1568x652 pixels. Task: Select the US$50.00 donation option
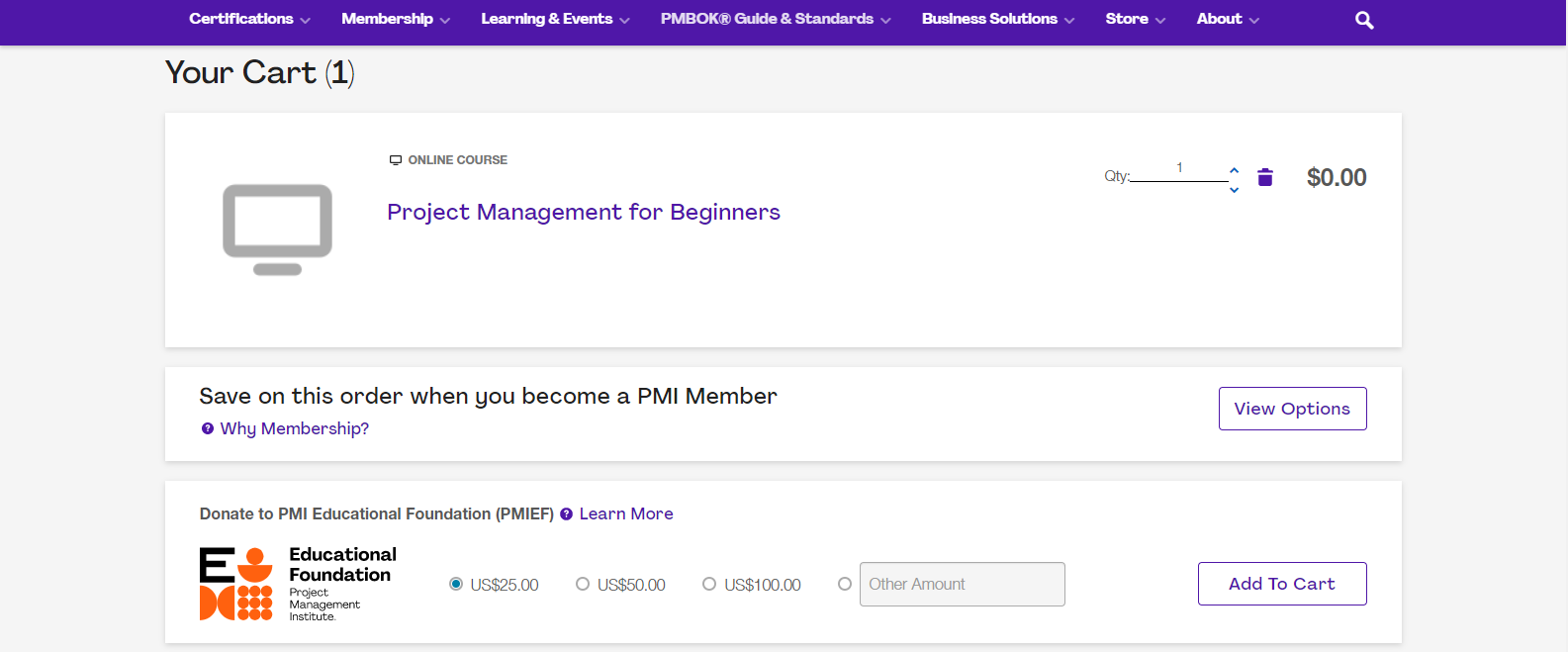[583, 584]
